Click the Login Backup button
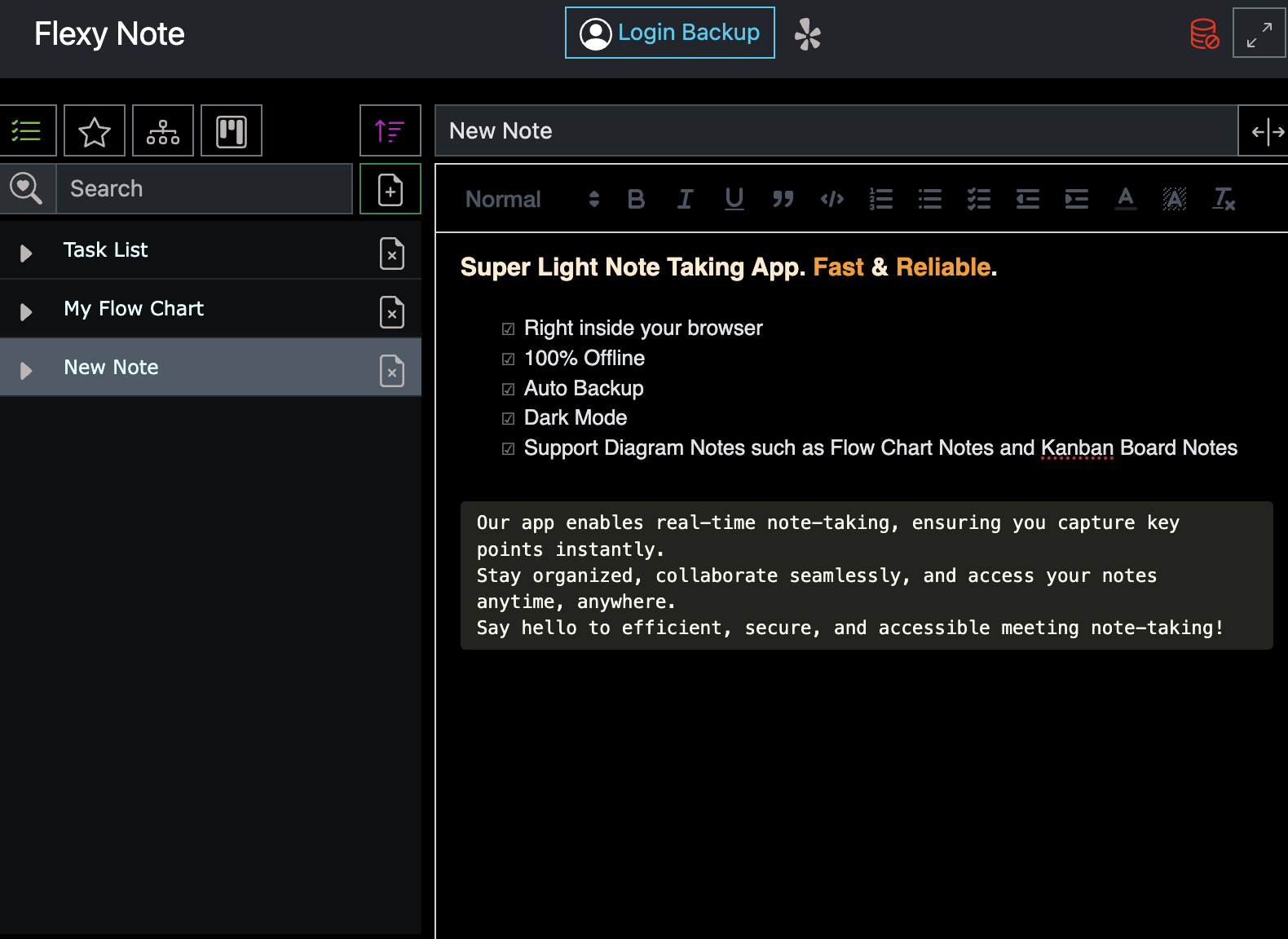 [x=670, y=33]
